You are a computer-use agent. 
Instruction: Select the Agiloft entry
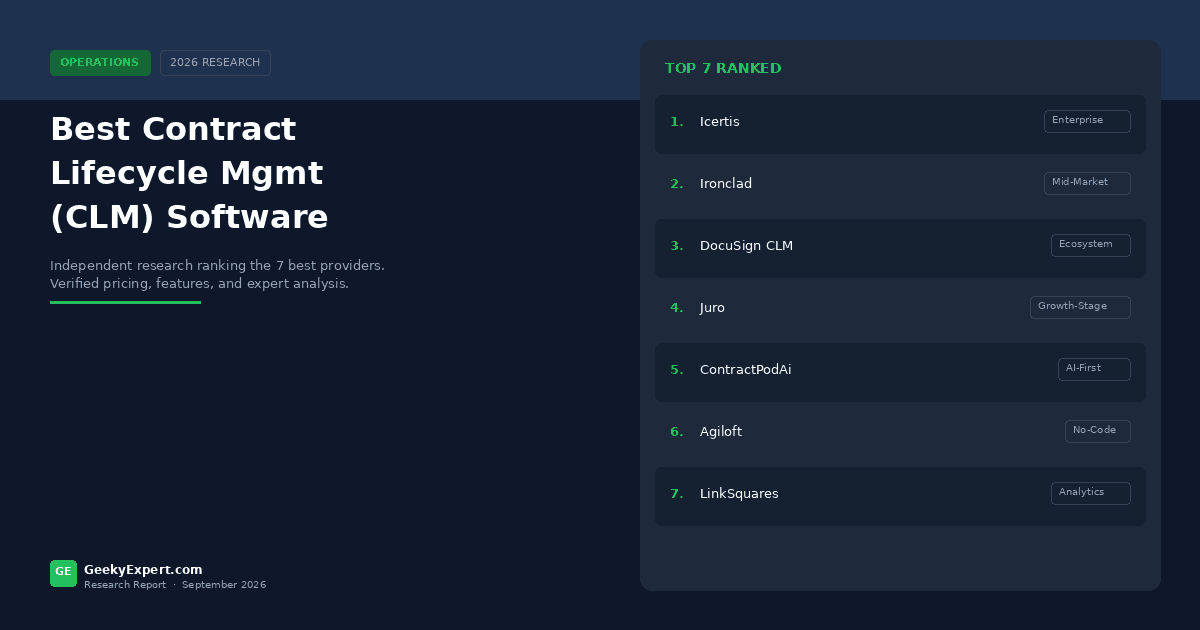coord(900,434)
